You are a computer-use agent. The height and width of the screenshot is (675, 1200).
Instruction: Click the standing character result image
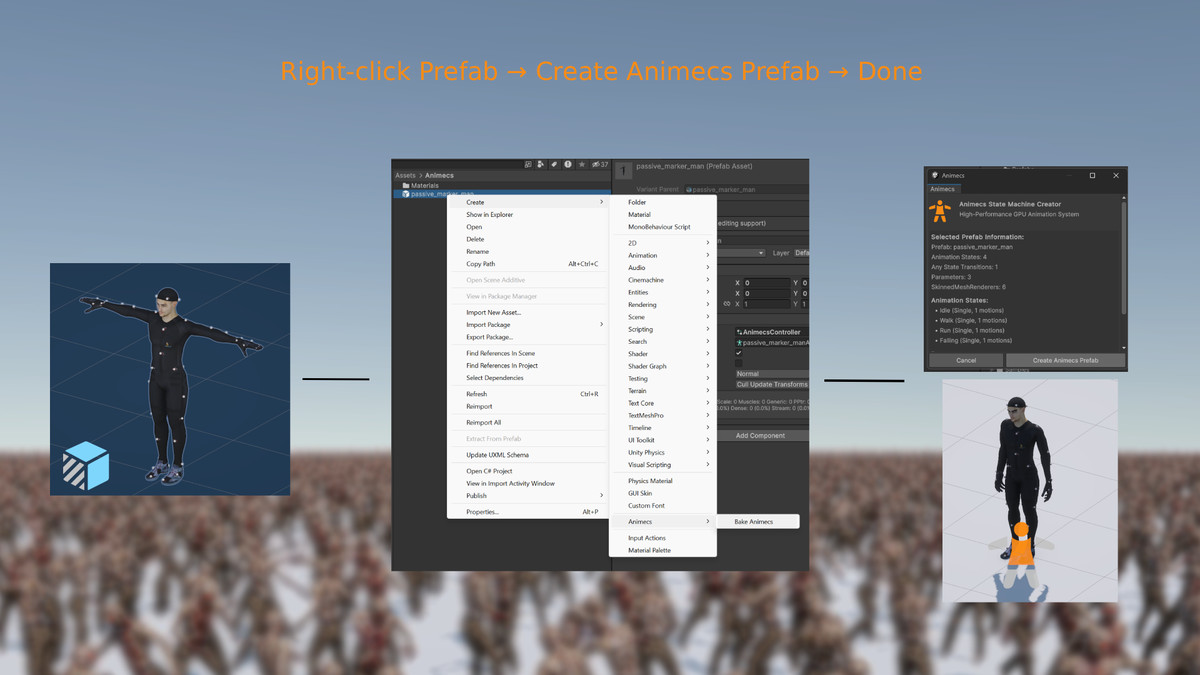click(1030, 491)
